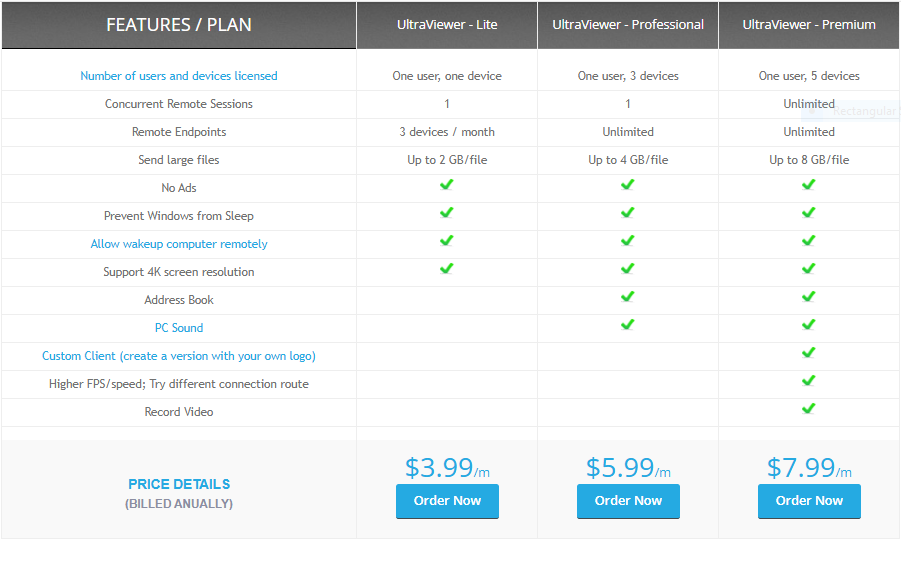Click the Lite Allow wakeup computer checkmark

click(447, 241)
